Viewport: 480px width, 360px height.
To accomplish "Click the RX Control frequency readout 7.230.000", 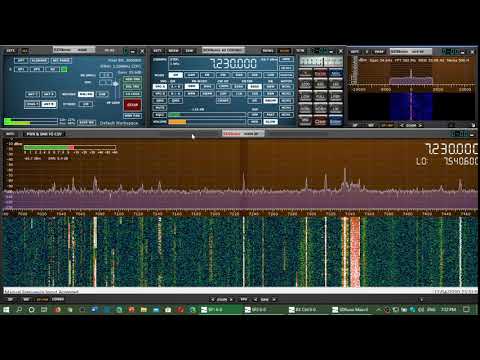I will (233, 63).
